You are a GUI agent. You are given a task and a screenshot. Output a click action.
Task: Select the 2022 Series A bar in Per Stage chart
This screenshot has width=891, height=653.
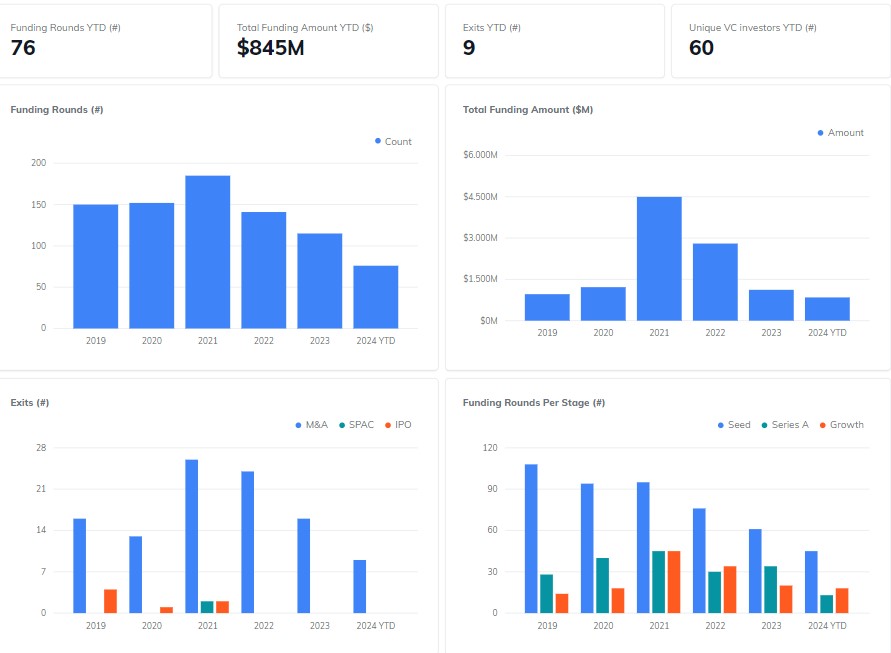pyautogui.click(x=715, y=593)
